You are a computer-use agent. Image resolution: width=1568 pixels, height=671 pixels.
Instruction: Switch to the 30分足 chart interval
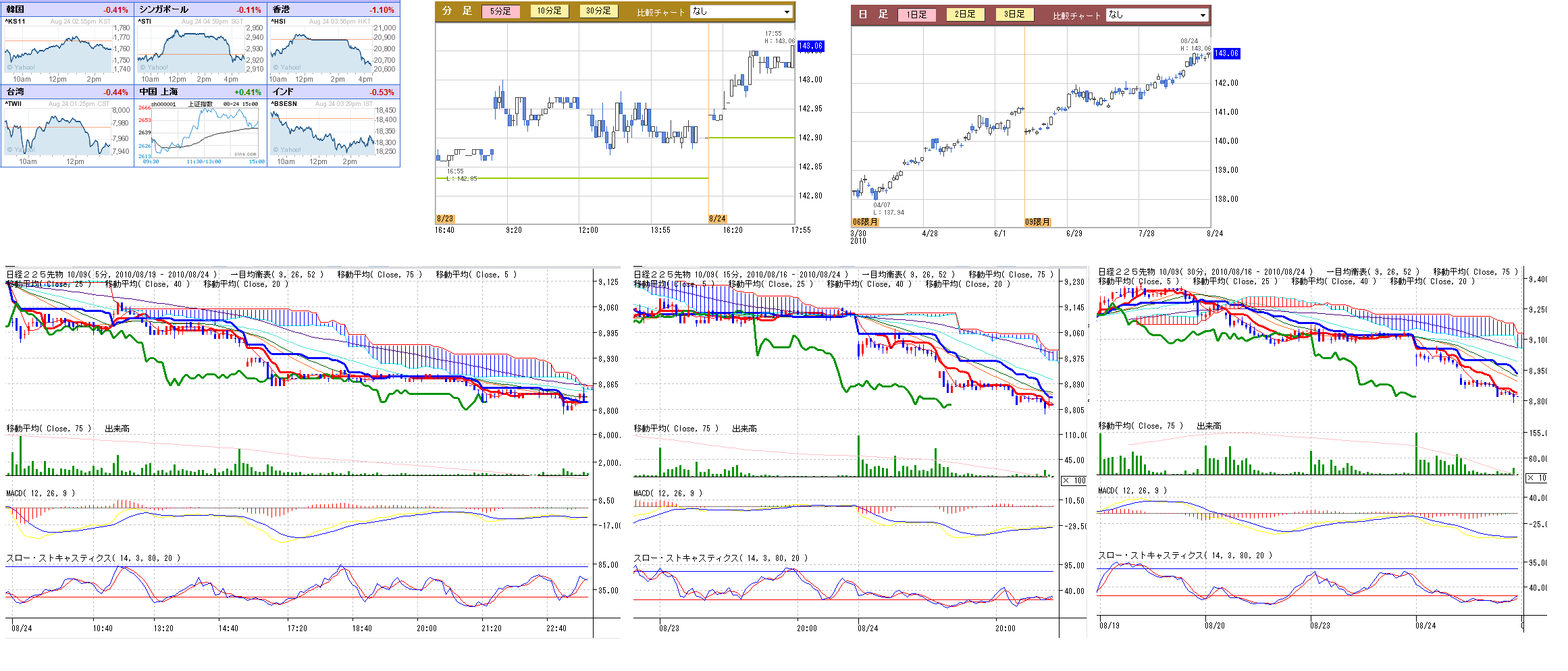click(x=598, y=11)
